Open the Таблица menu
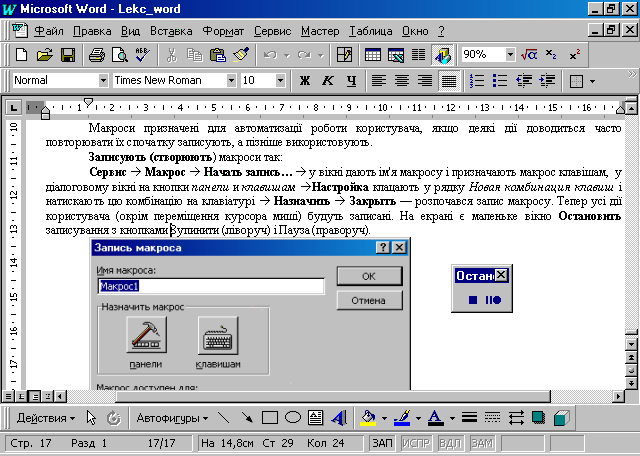The width and height of the screenshot is (640, 456). pos(371,31)
